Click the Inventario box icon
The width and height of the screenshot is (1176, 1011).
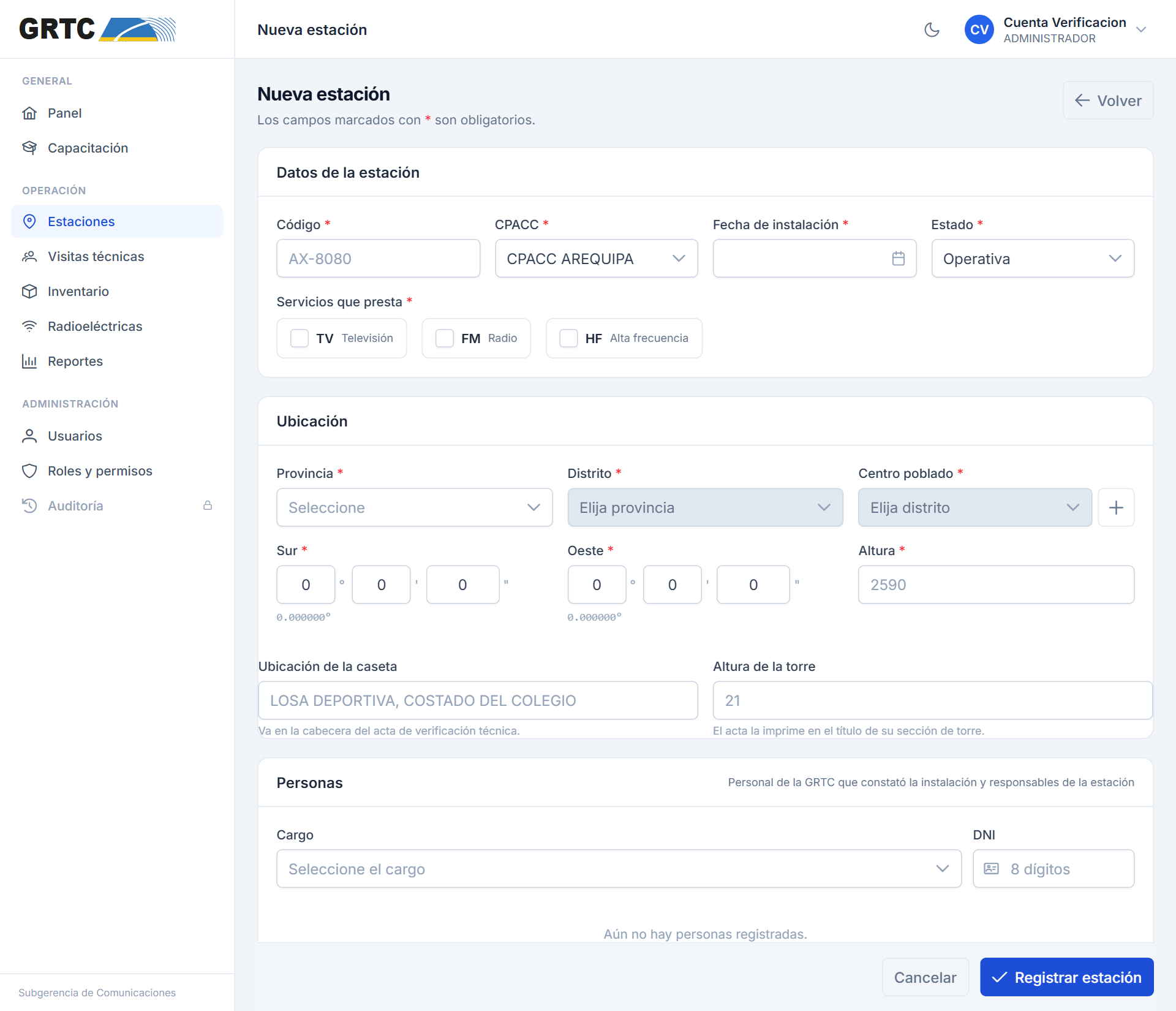click(x=29, y=291)
